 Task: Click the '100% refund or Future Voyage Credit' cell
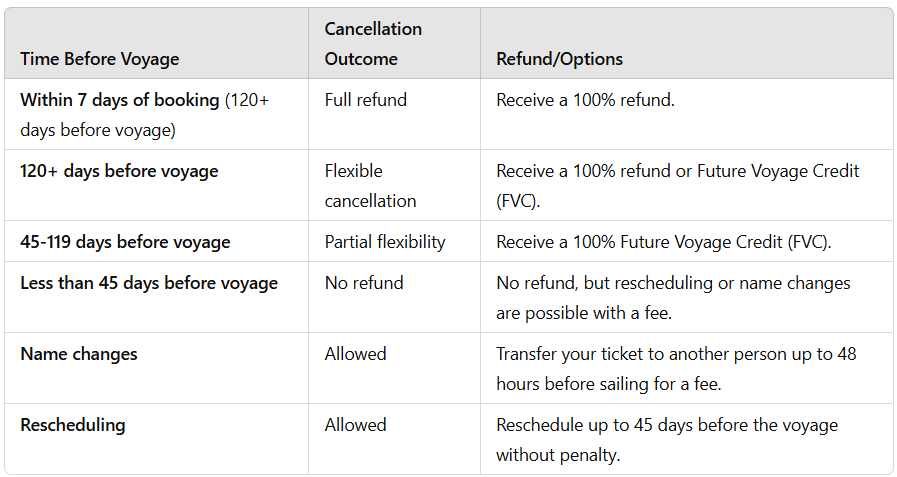(677, 186)
